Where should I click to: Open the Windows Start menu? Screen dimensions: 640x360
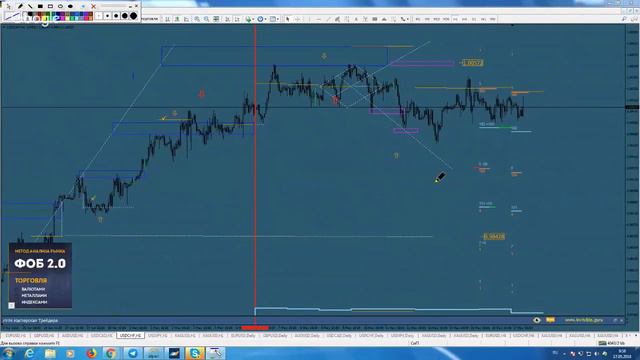(9, 353)
